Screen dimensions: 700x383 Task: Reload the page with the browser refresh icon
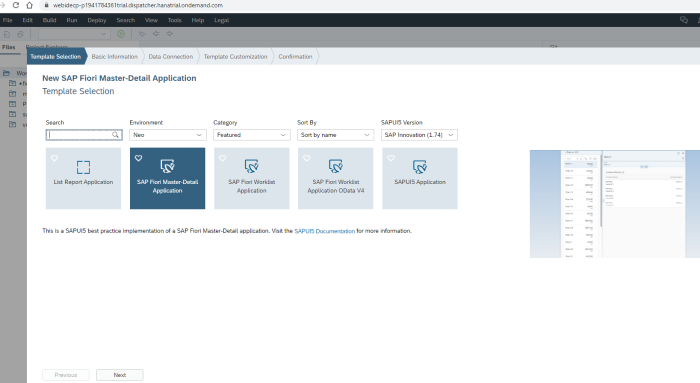pyautogui.click(x=16, y=5)
